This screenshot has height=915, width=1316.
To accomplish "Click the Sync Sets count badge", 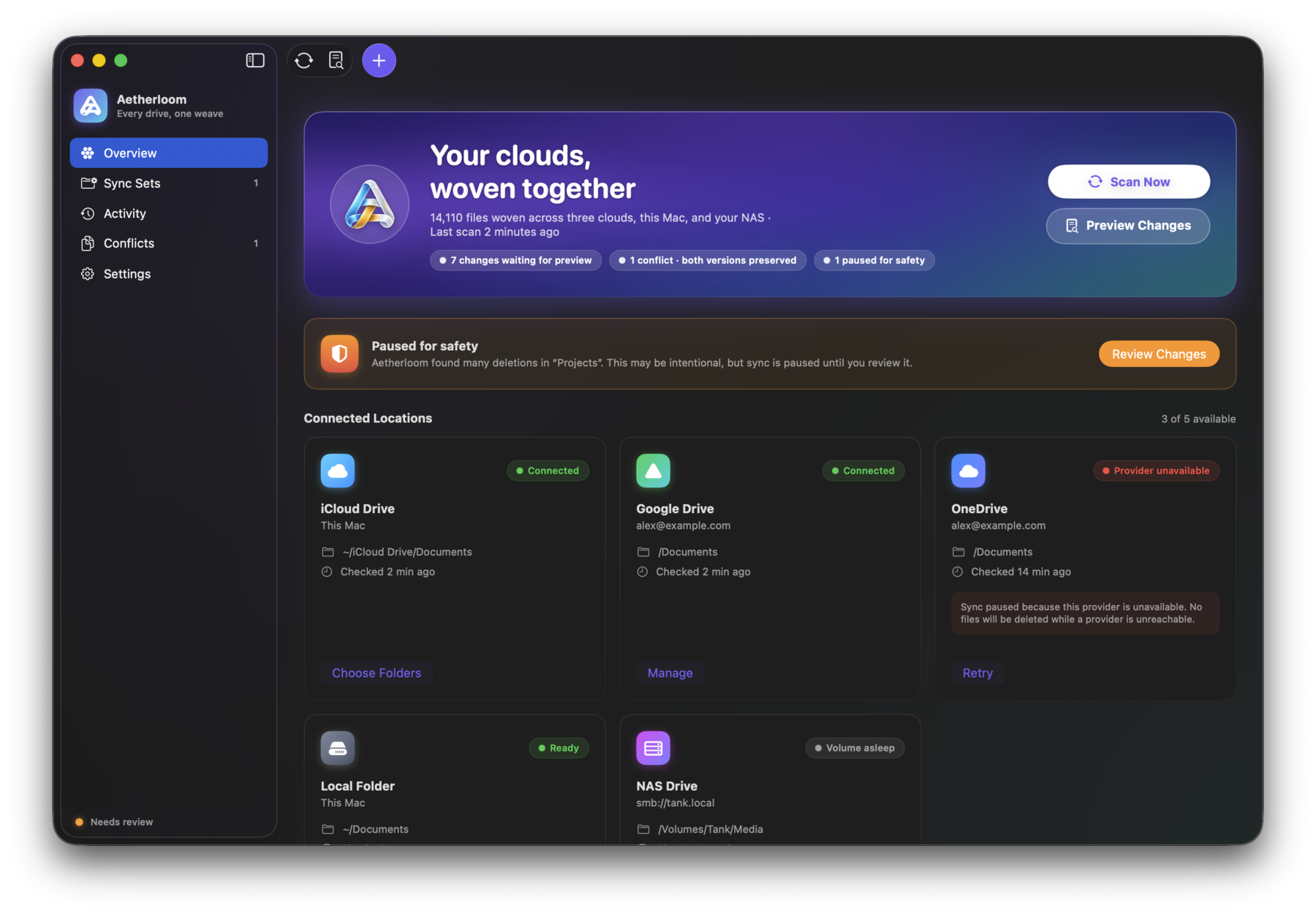I will (x=256, y=183).
